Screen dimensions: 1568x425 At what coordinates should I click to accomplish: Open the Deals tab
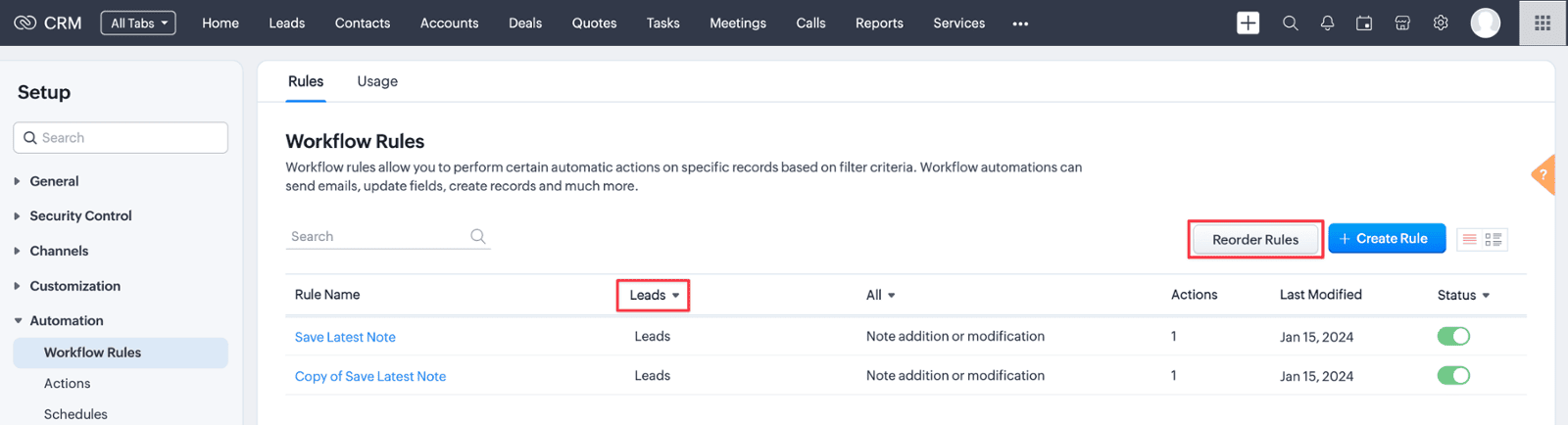pos(525,23)
